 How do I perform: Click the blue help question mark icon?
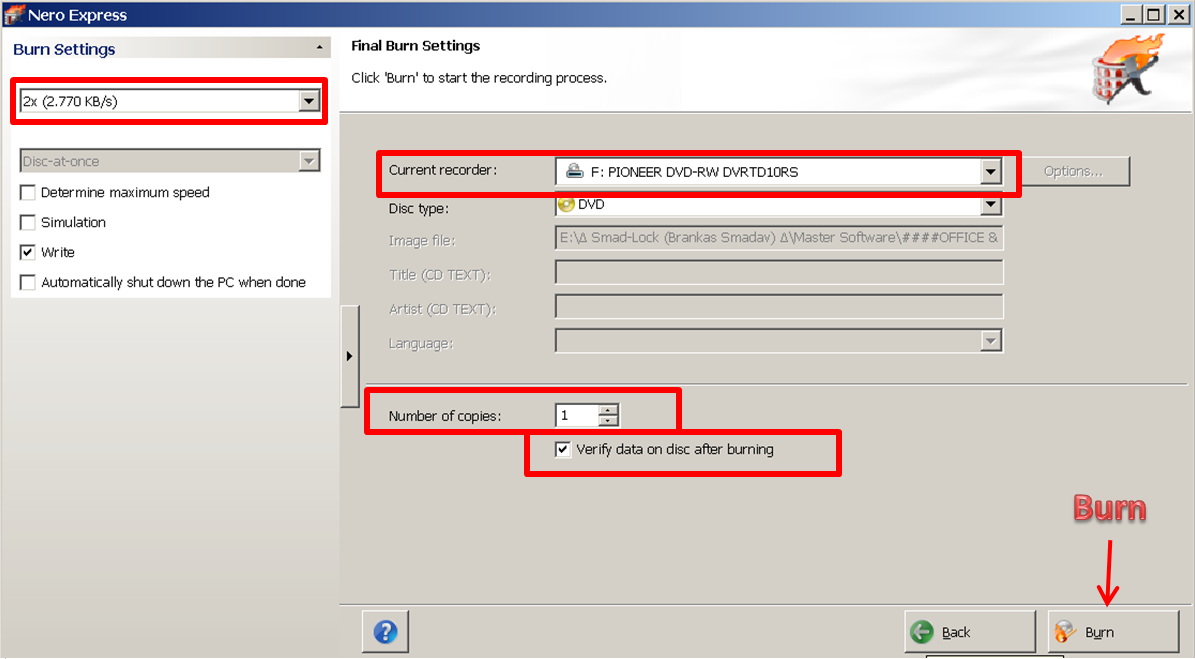coord(386,632)
